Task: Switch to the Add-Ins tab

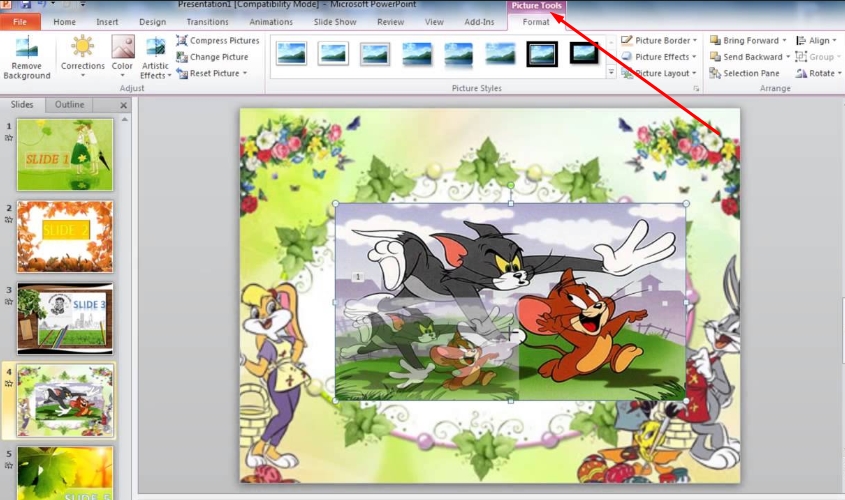Action: click(x=479, y=22)
